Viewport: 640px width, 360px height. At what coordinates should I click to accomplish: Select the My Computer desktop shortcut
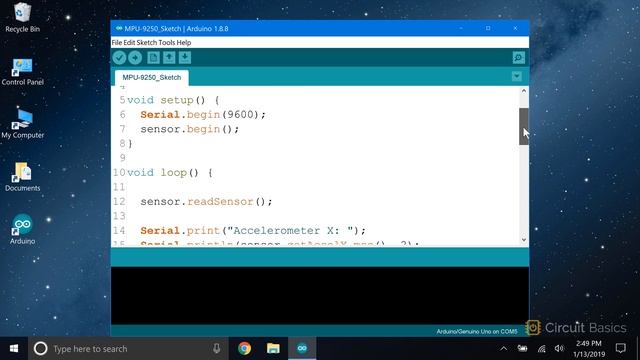(22, 124)
